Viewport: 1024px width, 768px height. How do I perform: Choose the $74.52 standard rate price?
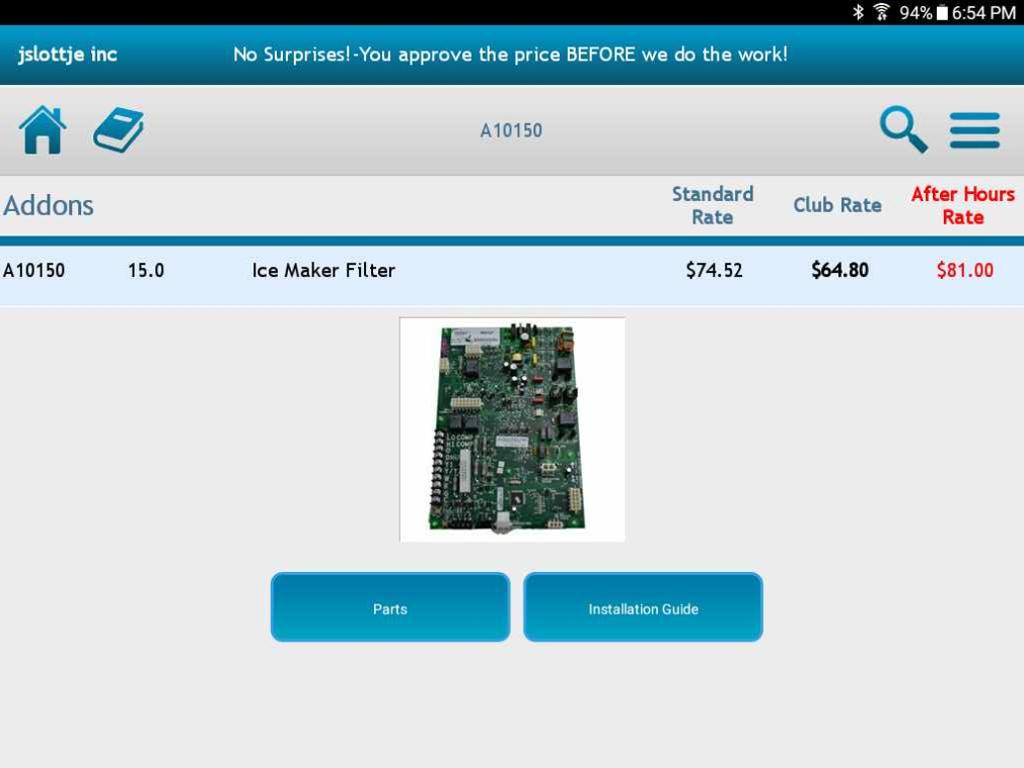click(x=714, y=270)
